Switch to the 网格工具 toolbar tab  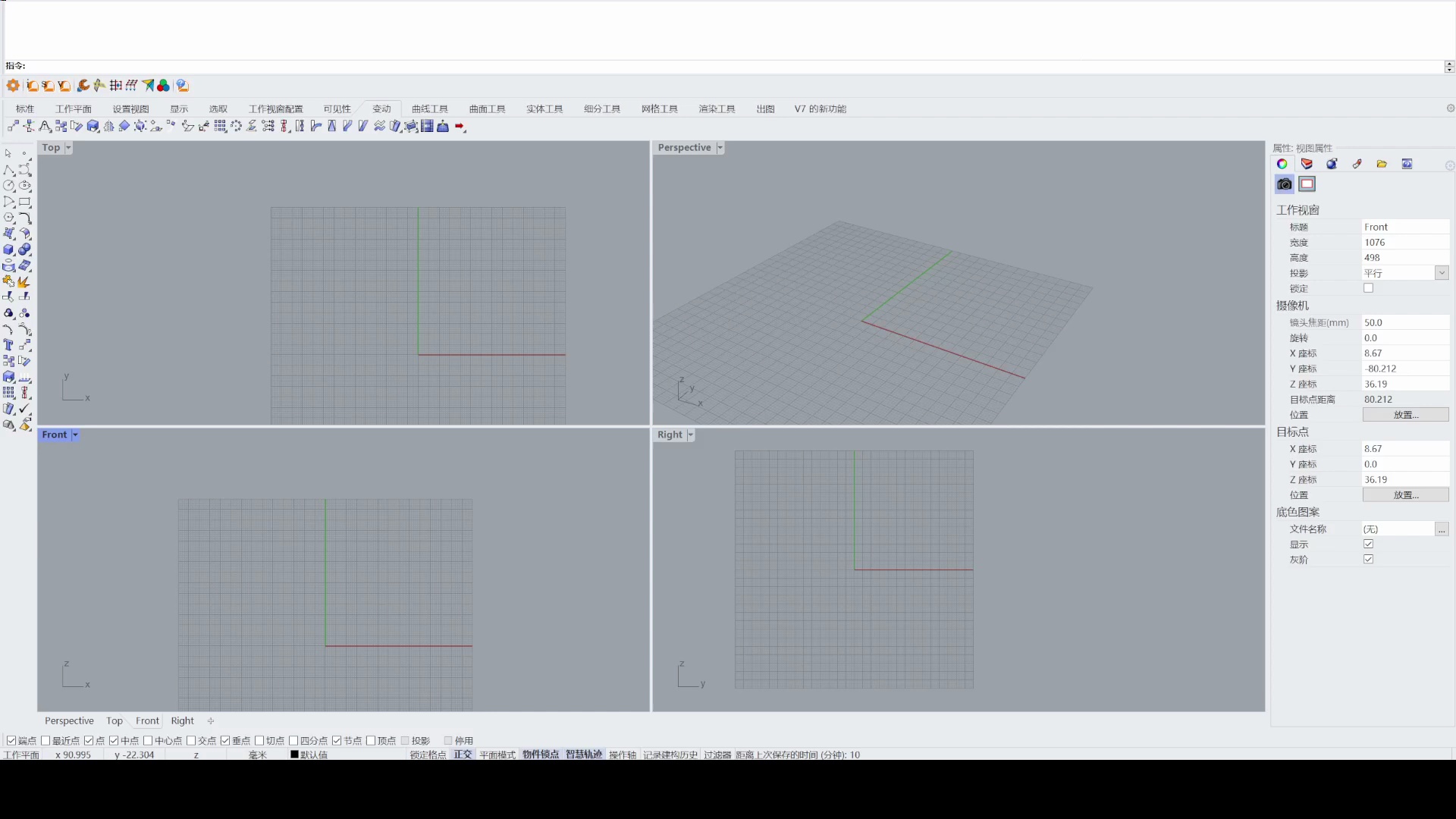tap(659, 109)
